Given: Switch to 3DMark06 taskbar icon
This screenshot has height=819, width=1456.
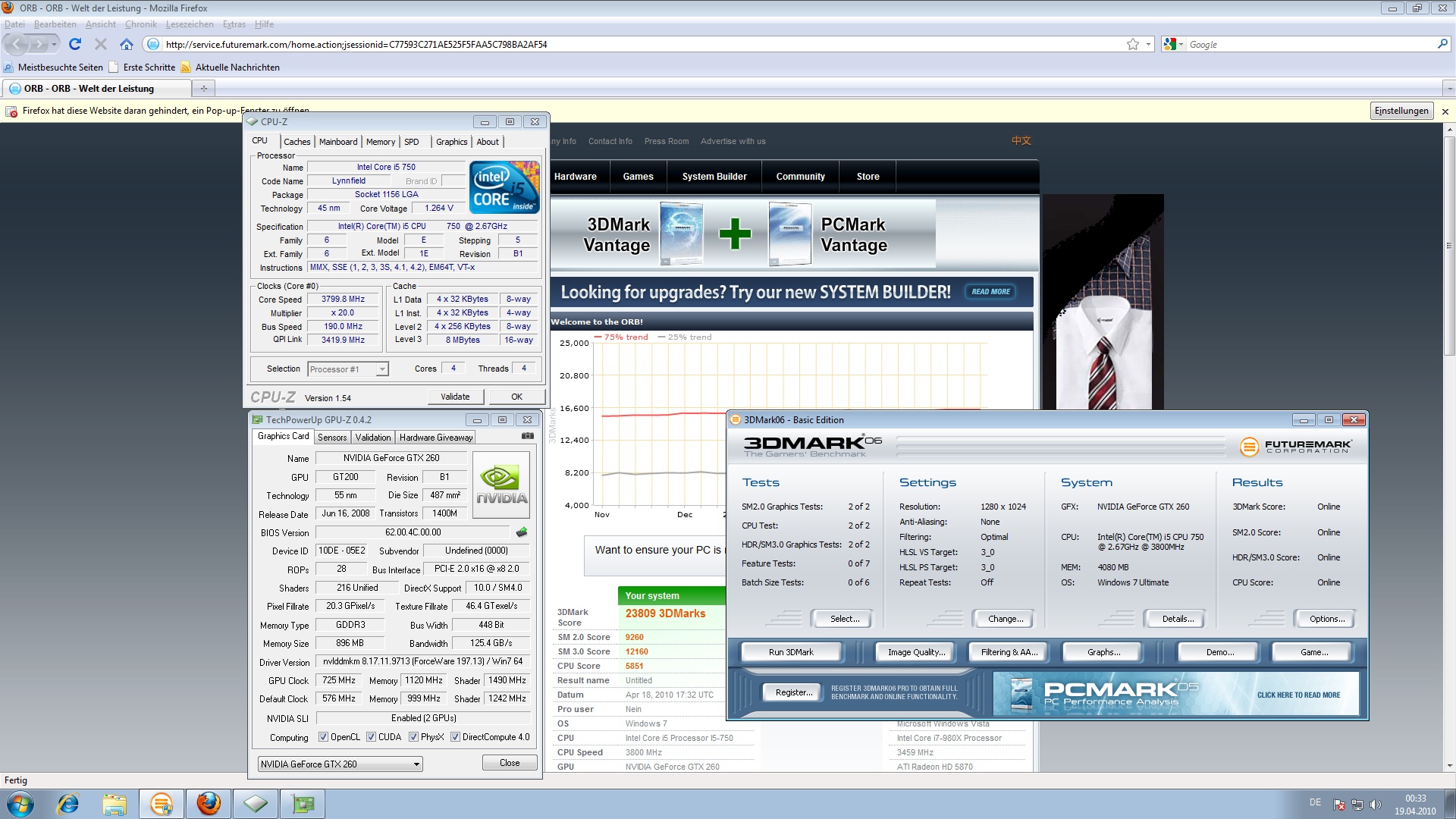Looking at the screenshot, I should (162, 804).
